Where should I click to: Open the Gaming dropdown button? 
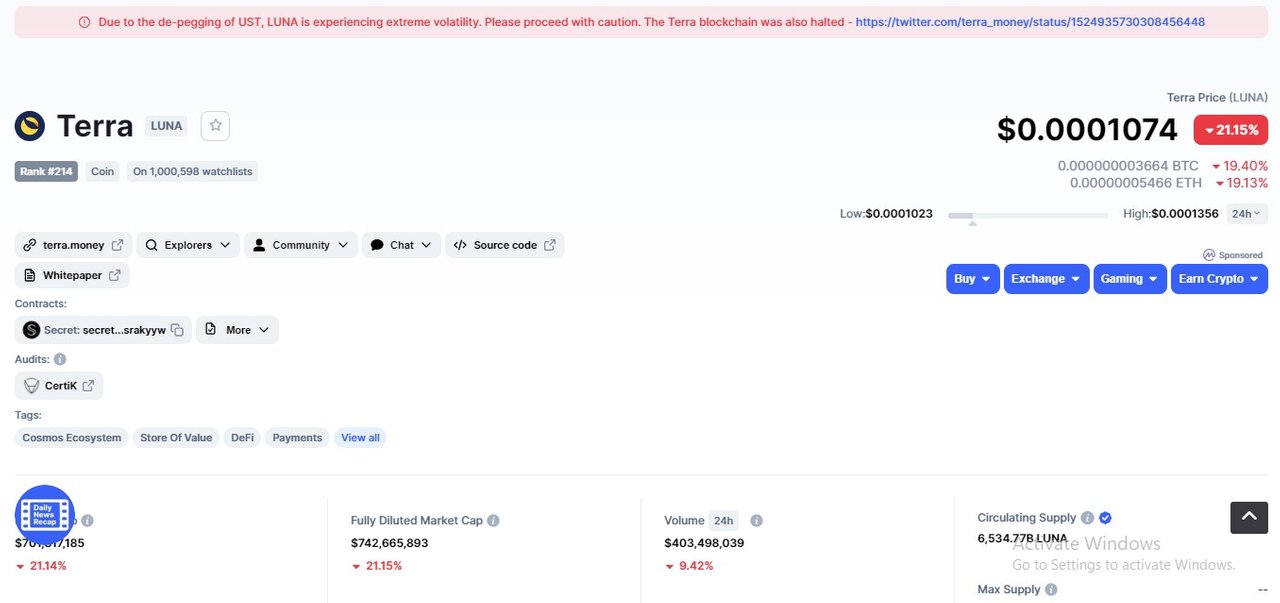(1130, 279)
